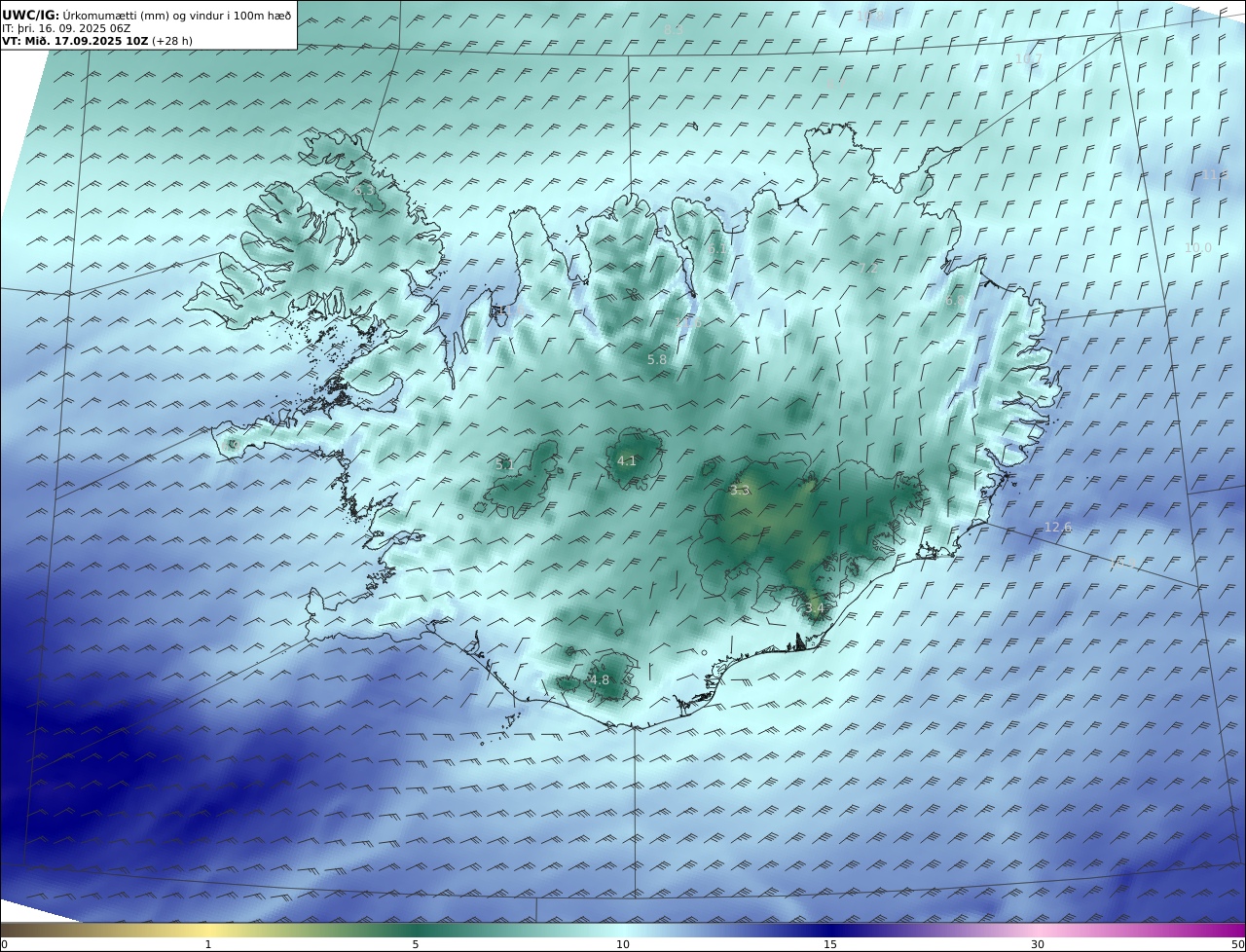Click the colour scale tick label 0
This screenshot has width=1246, height=952.
tap(4, 944)
